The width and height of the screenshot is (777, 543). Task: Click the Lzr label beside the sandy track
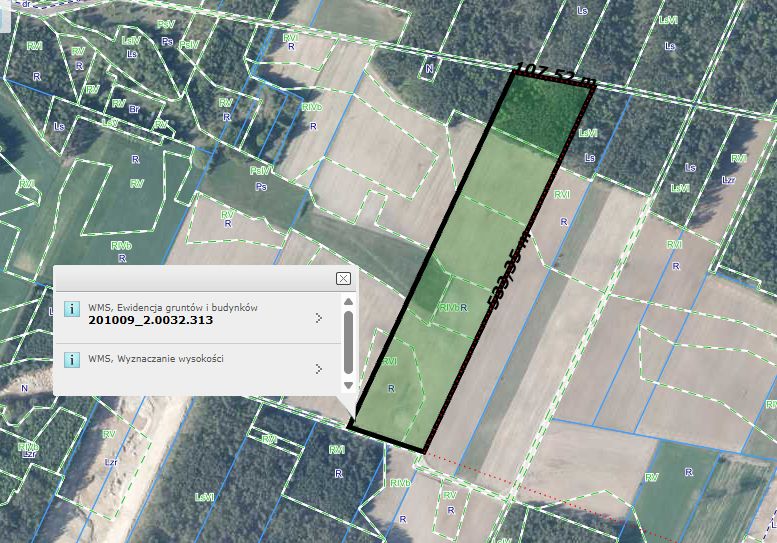[x=111, y=462]
